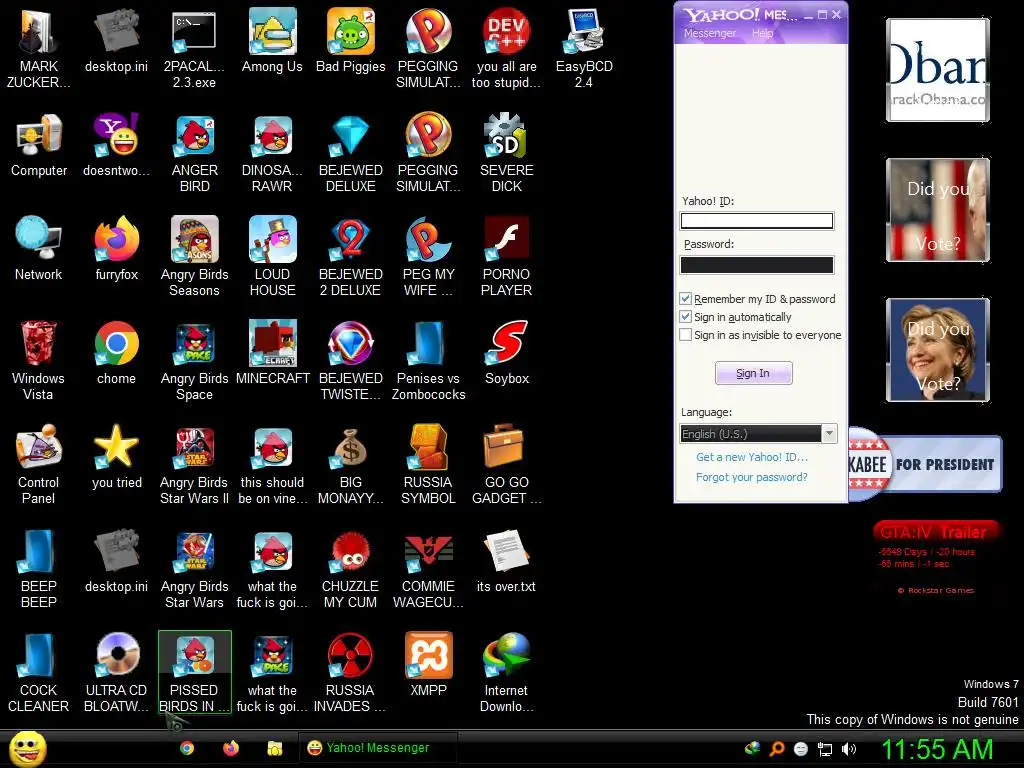Select the RUSSIA INVADES radiation icon
Screen dimensions: 1024x768
coord(351,672)
